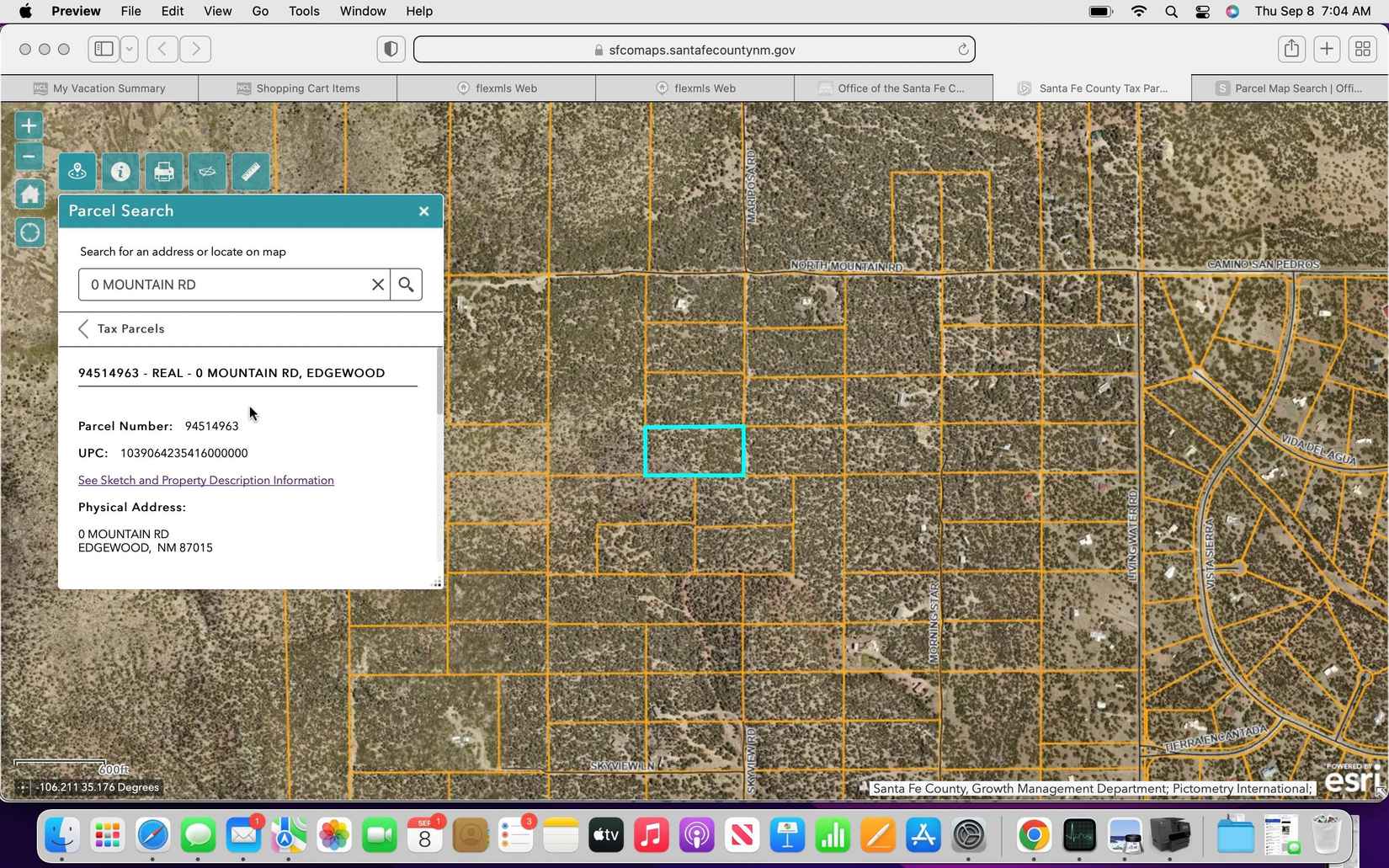This screenshot has width=1389, height=868.
Task: Return map to default home extent
Action: pyautogui.click(x=29, y=194)
